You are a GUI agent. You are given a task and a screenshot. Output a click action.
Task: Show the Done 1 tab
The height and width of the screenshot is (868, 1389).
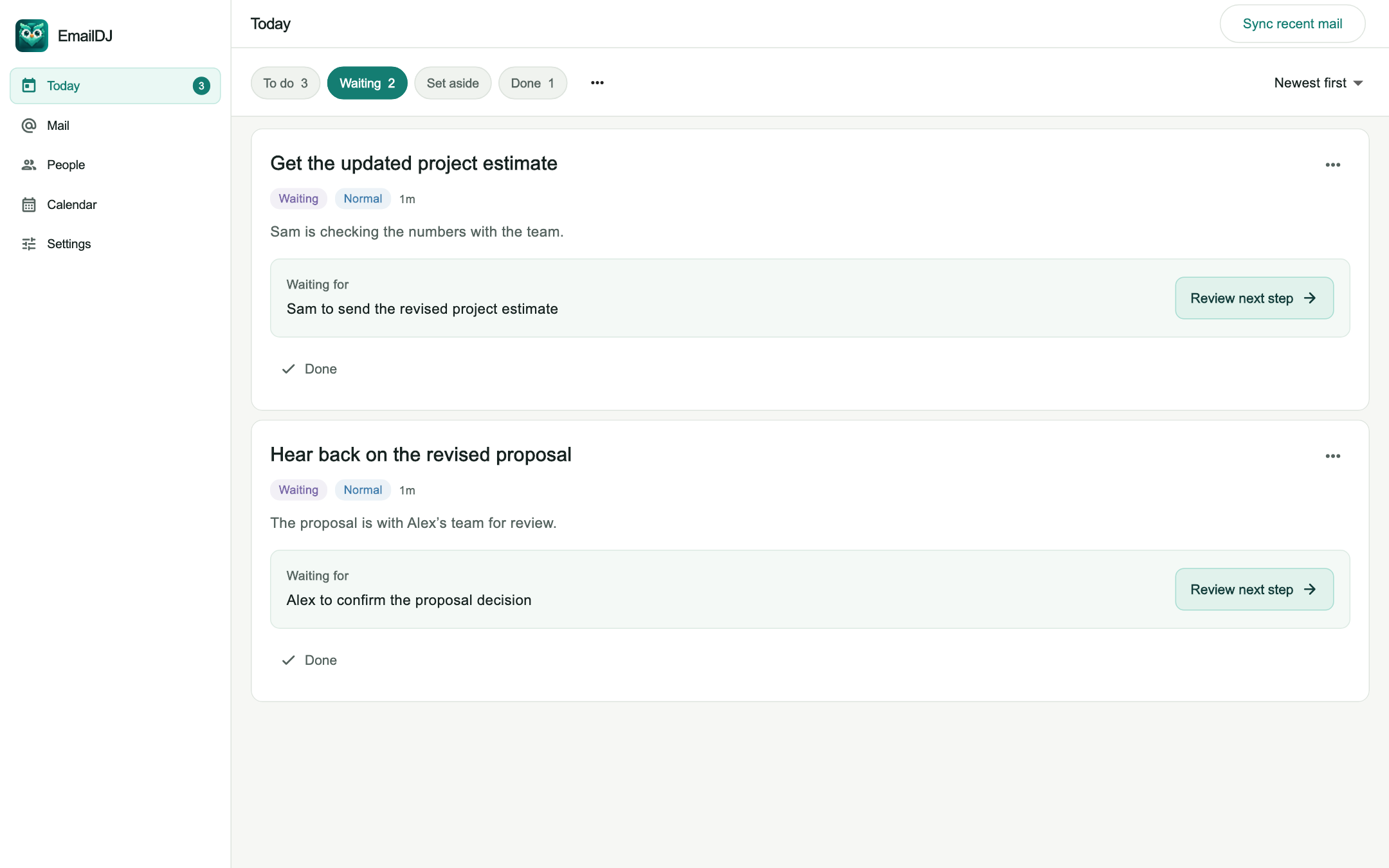(x=532, y=83)
